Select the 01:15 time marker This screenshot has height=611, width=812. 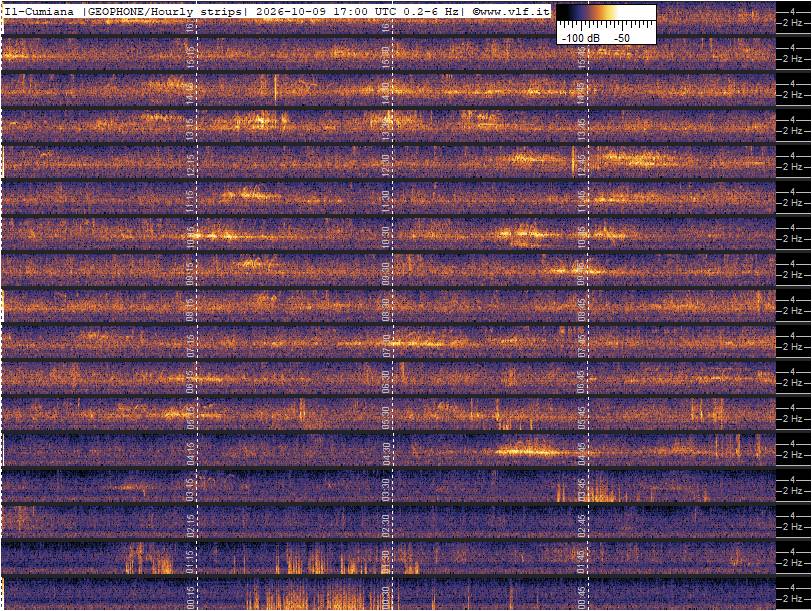pyautogui.click(x=191, y=562)
